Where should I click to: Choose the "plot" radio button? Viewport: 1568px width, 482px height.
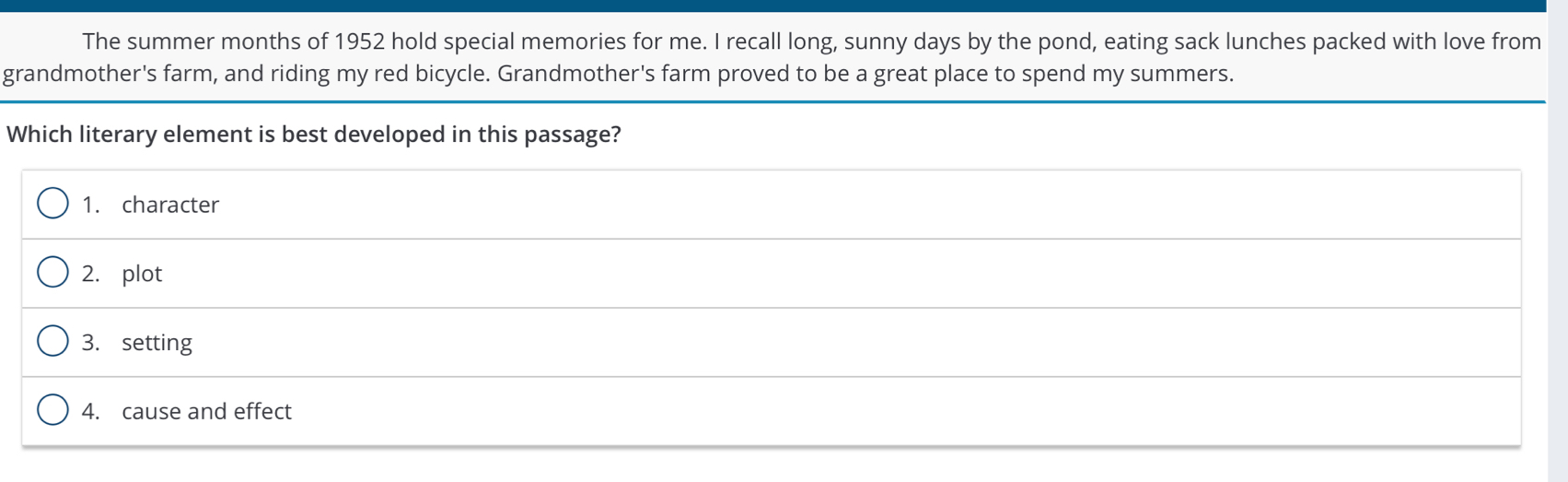(x=52, y=273)
